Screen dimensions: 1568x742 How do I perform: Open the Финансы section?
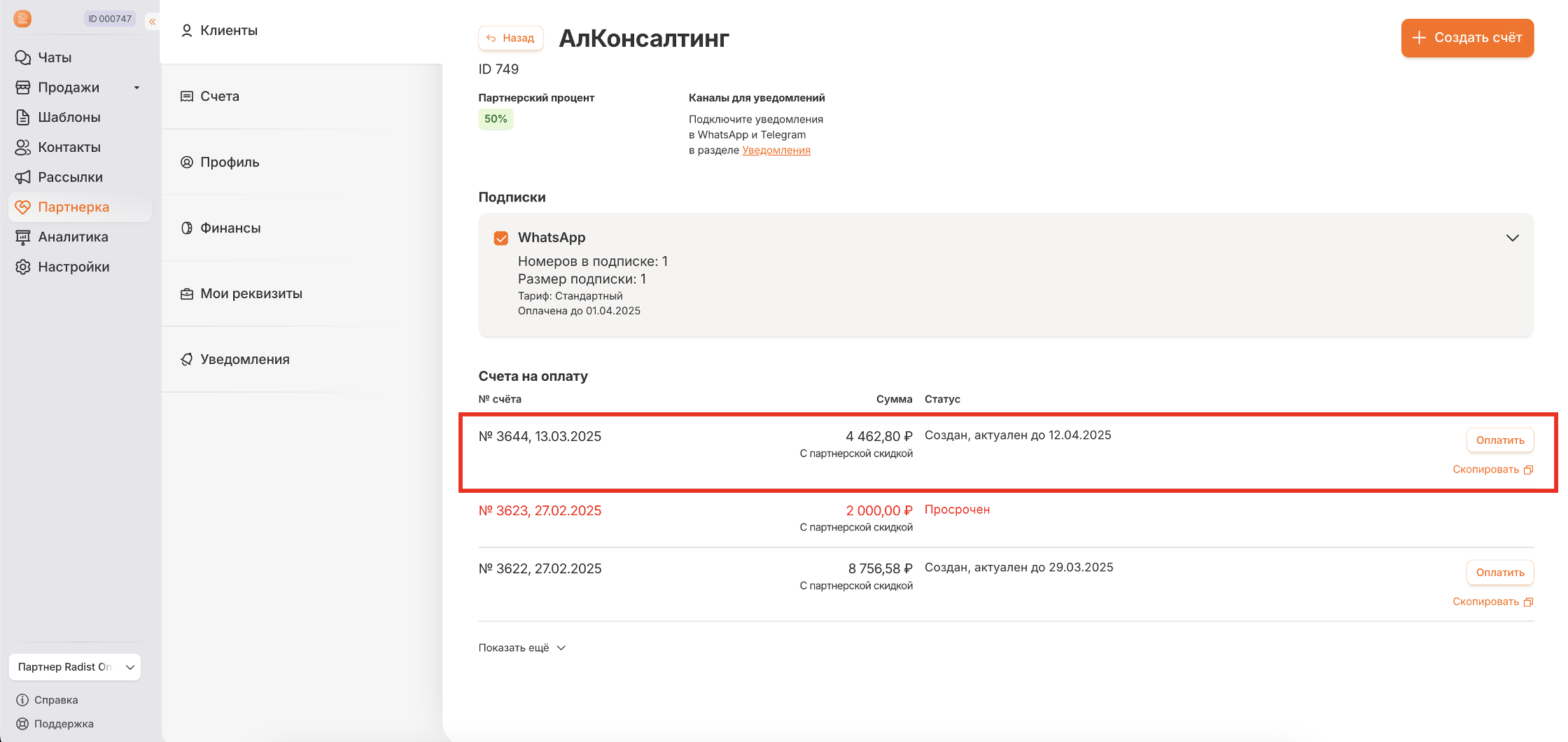pyautogui.click(x=230, y=228)
